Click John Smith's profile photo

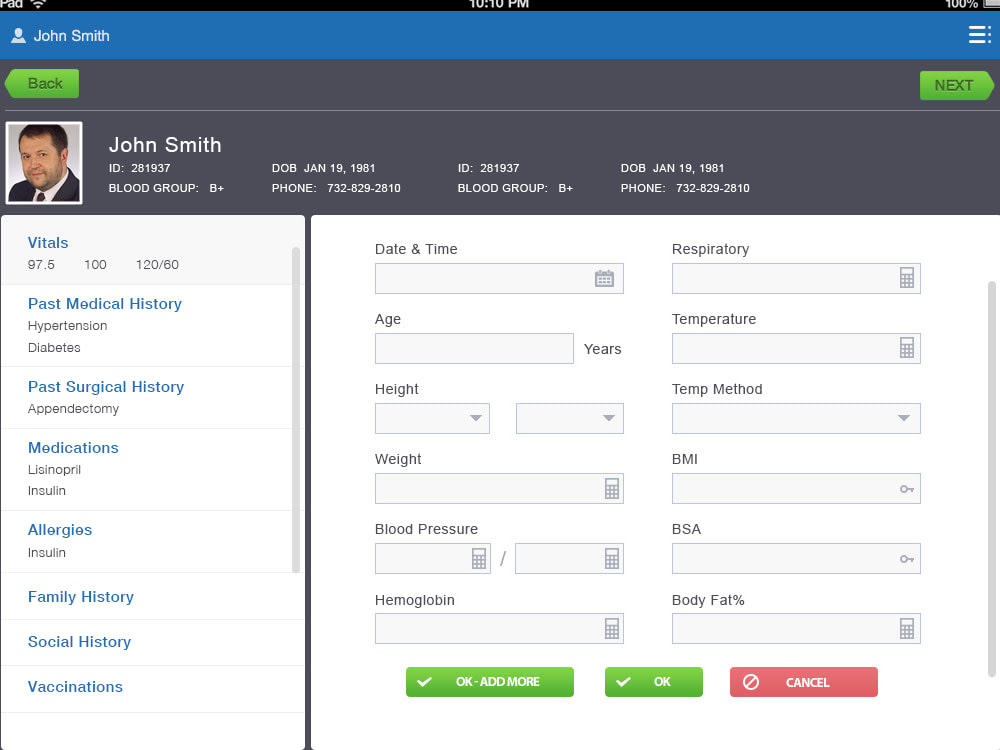[x=44, y=163]
